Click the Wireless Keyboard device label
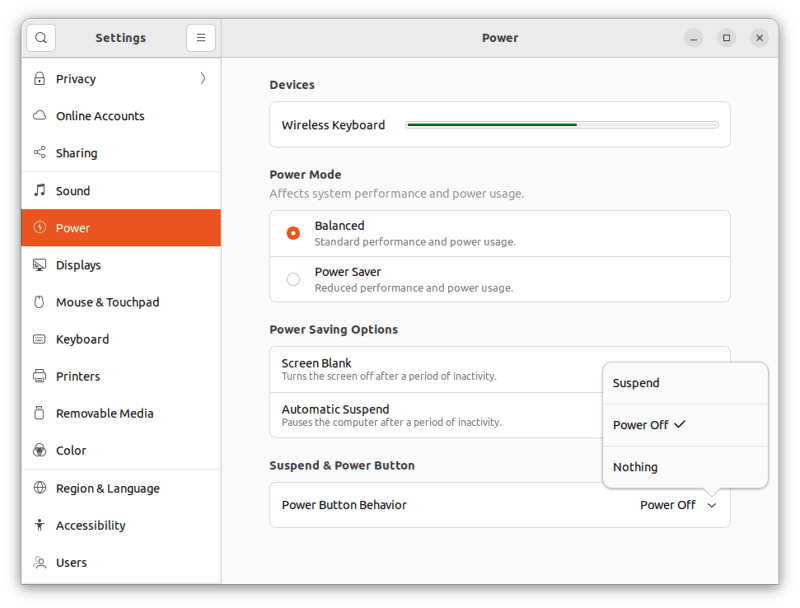This screenshot has height=608, width=800. pyautogui.click(x=333, y=125)
